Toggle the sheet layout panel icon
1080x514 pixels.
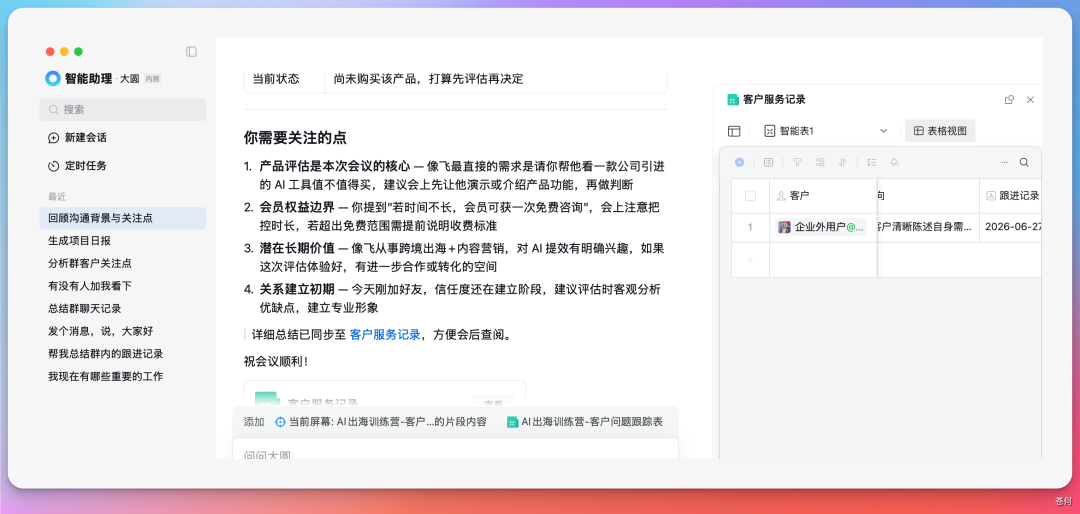pos(734,131)
